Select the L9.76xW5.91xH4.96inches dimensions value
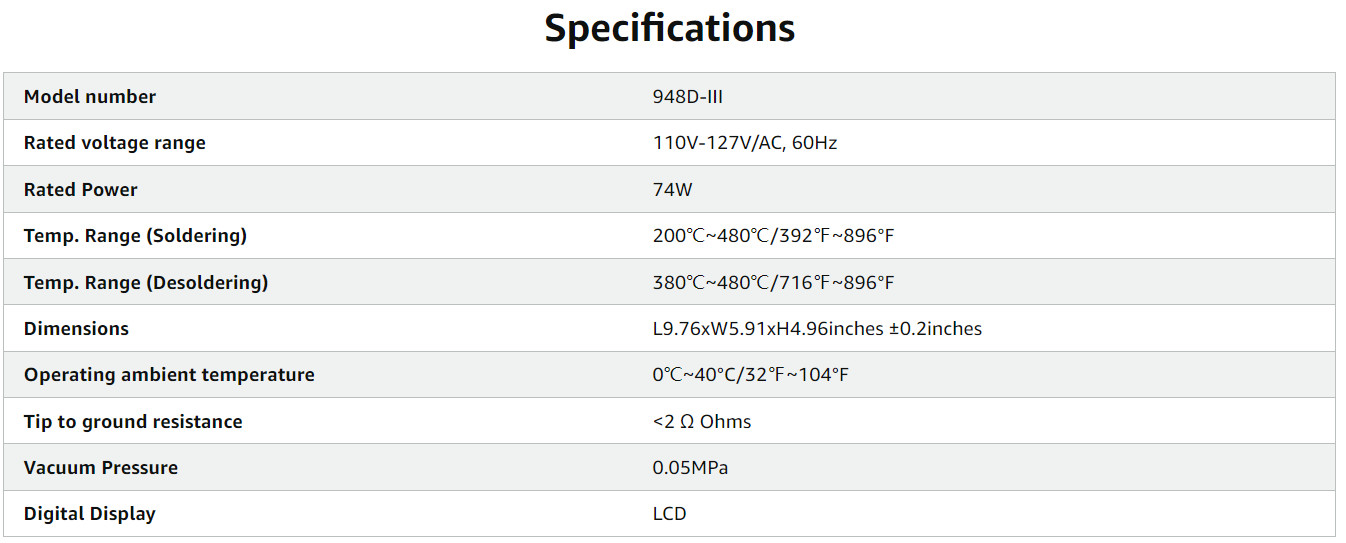This screenshot has width=1346, height=543. coord(817,329)
